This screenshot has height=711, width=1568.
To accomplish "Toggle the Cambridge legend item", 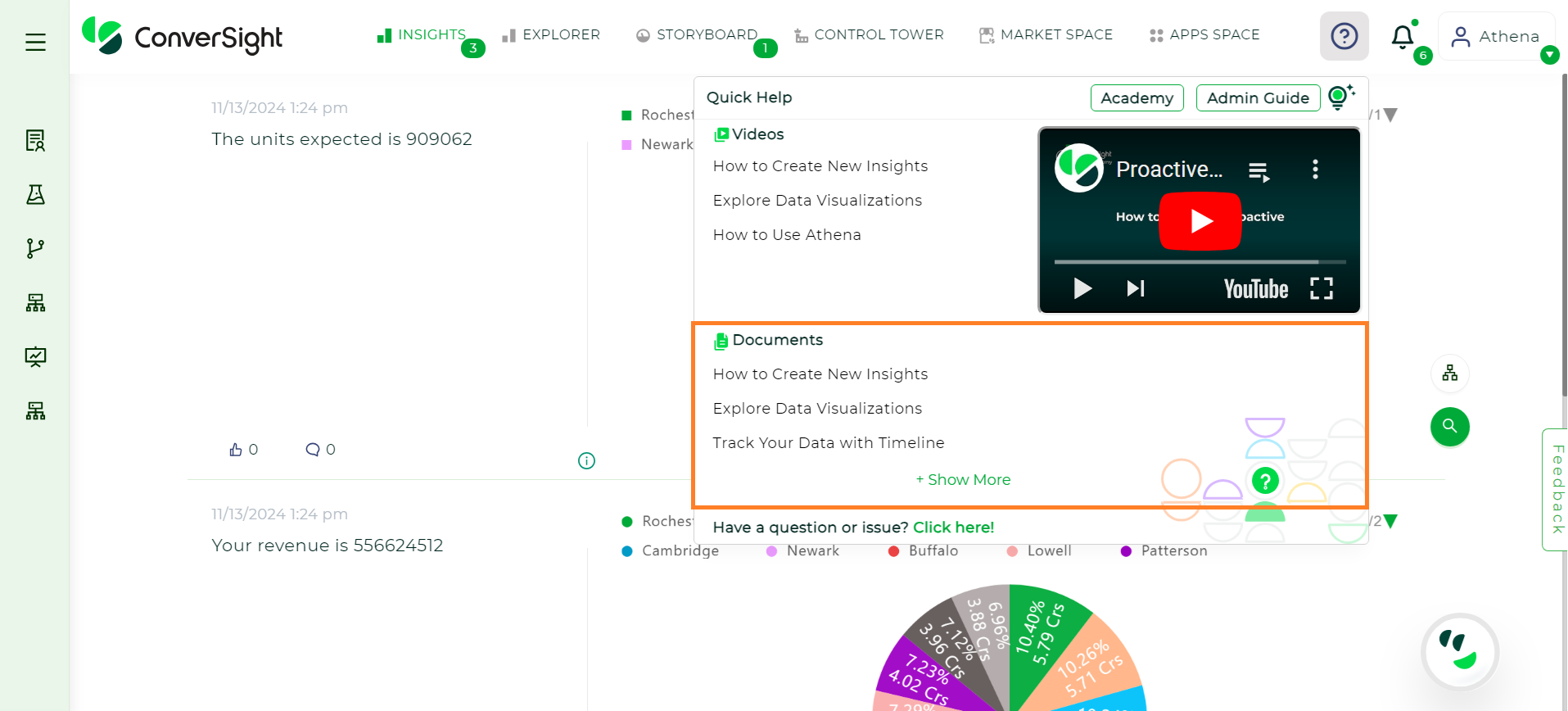I will [x=671, y=551].
